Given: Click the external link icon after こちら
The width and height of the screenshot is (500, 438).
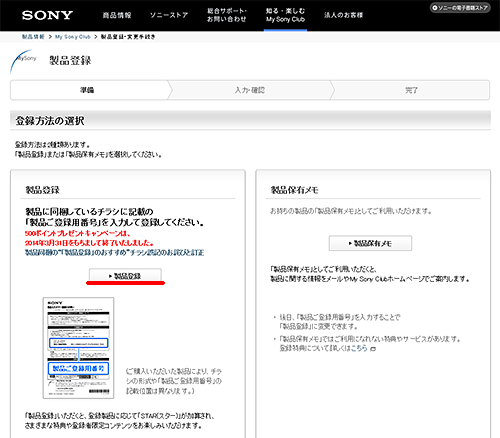Looking at the screenshot, I should click(373, 349).
